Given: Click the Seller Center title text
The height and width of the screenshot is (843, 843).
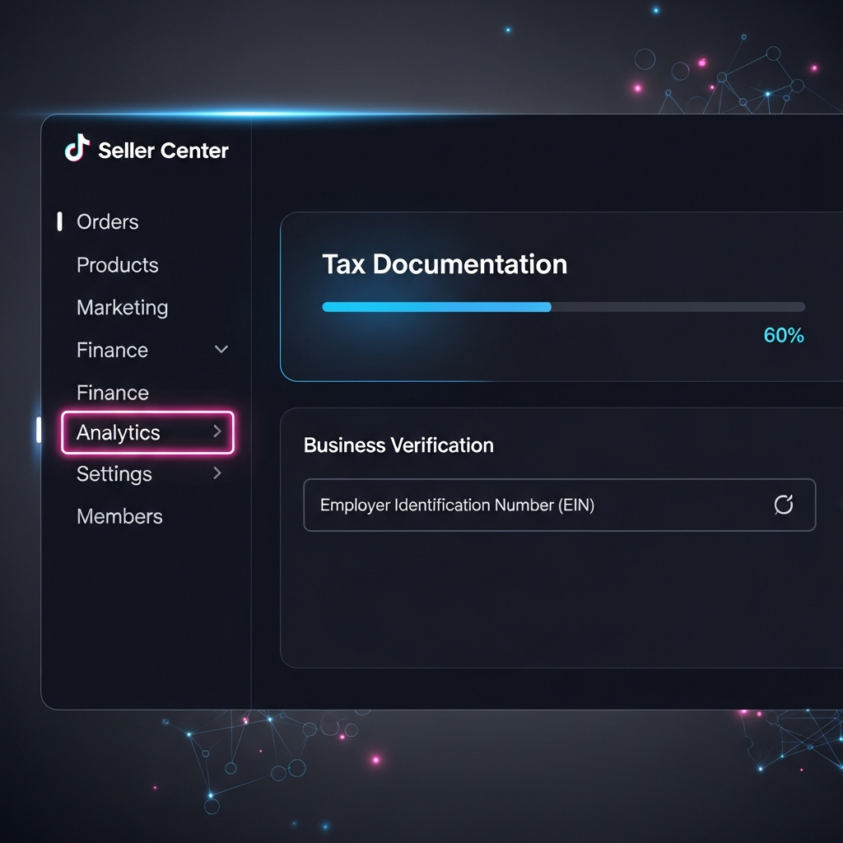Looking at the screenshot, I should pyautogui.click(x=163, y=151).
